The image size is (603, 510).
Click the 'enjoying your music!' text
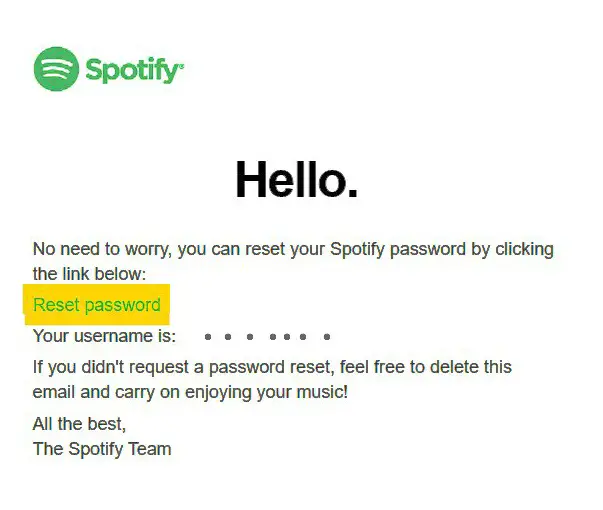(x=266, y=392)
